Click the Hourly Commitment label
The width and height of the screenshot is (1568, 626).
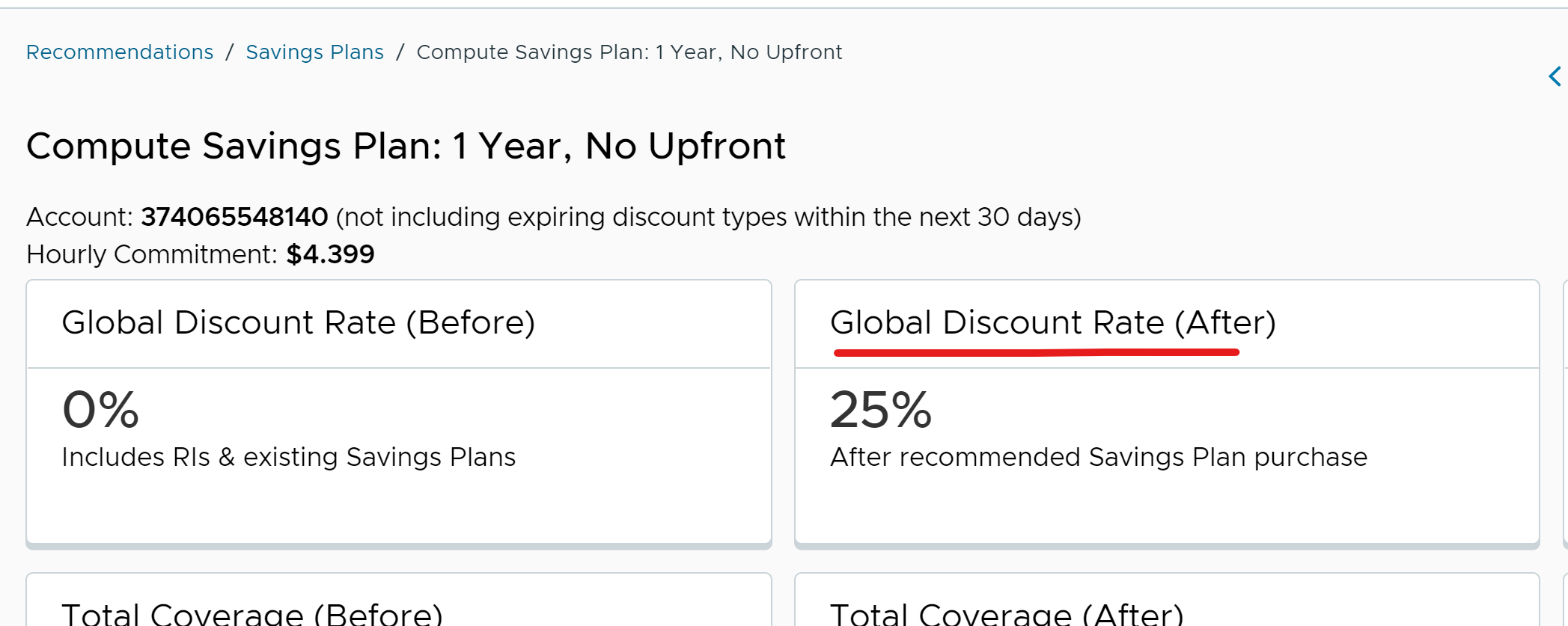coord(152,254)
